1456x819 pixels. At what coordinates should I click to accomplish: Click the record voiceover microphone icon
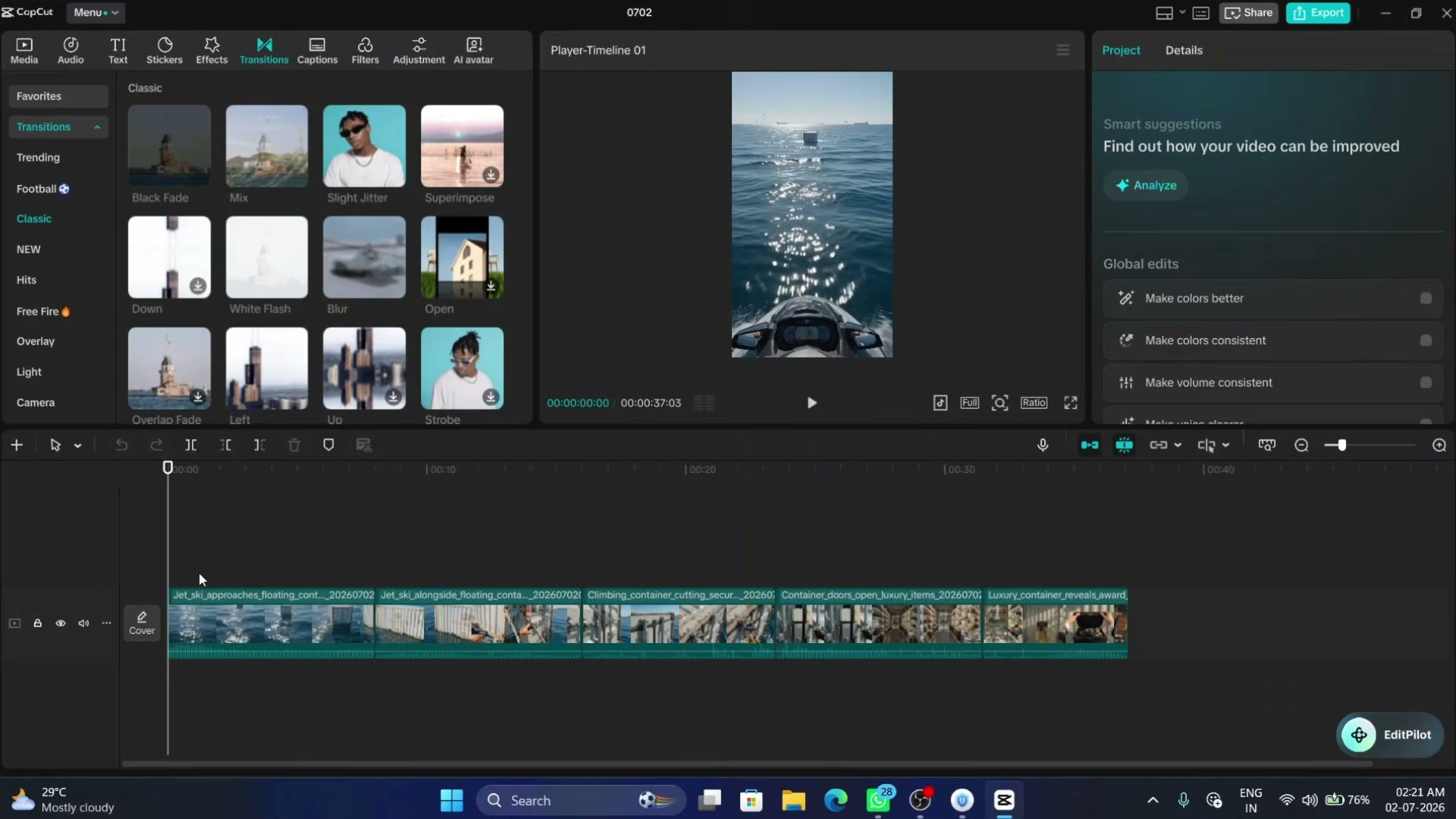point(1043,445)
